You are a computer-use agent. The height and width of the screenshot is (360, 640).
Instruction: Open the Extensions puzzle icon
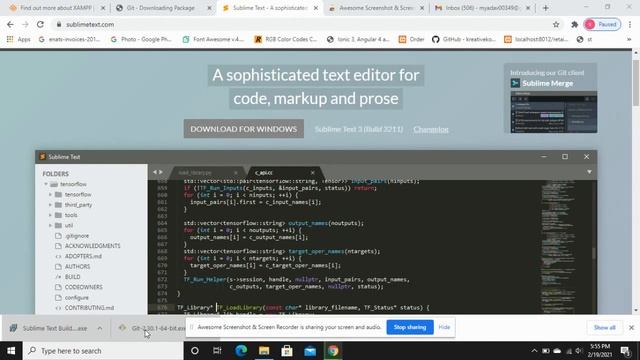point(575,24)
